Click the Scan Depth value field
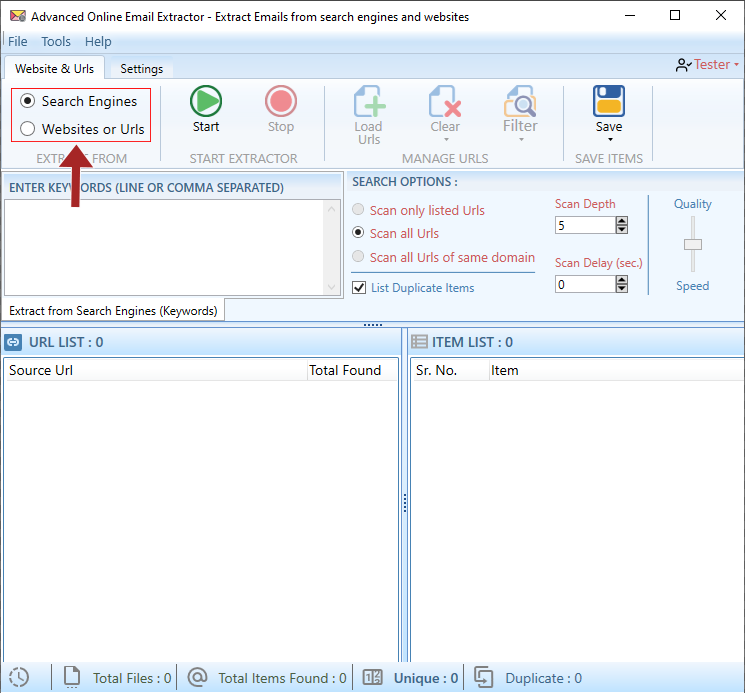 click(x=585, y=225)
